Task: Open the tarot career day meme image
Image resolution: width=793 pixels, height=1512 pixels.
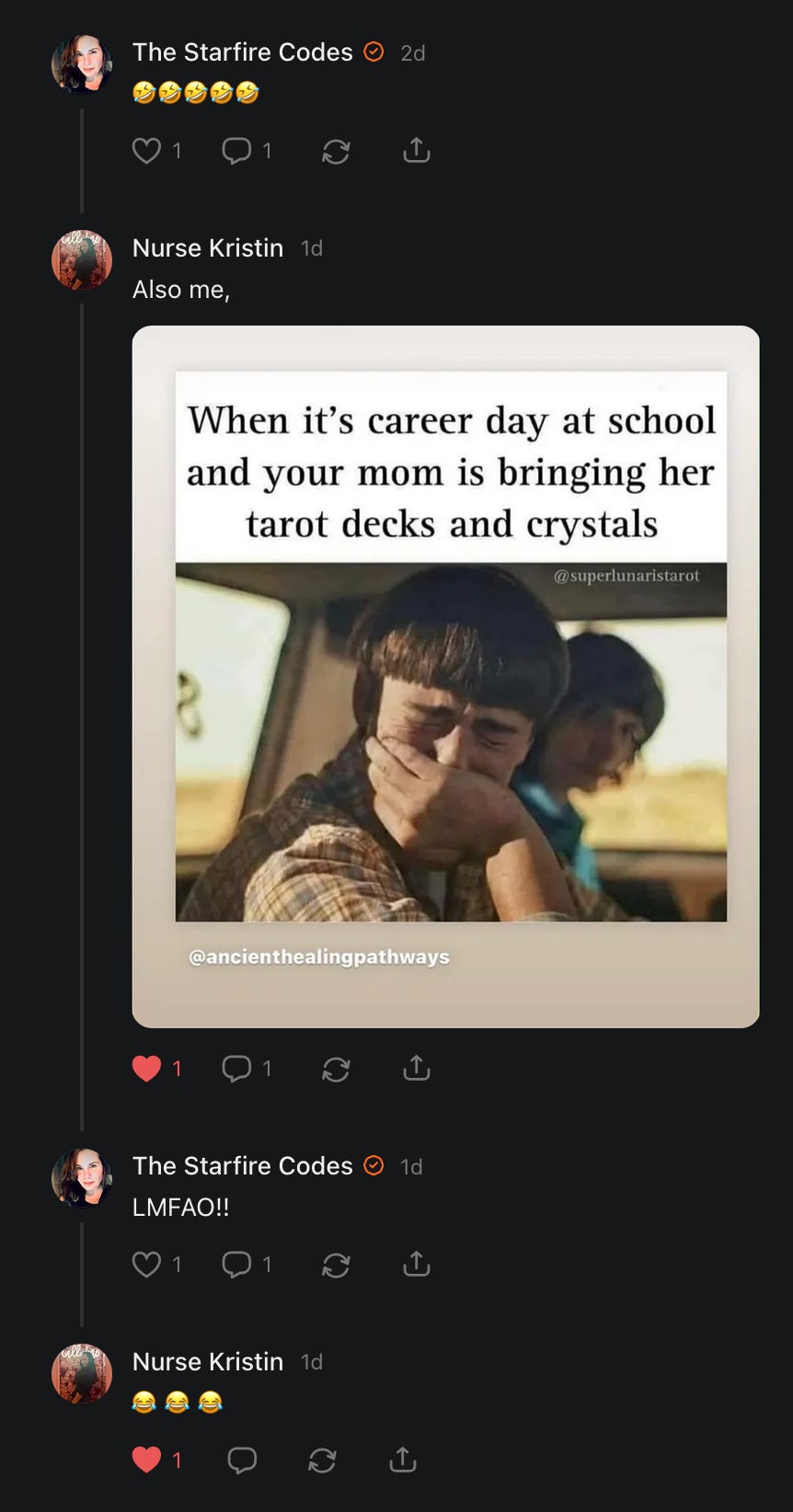Action: tap(446, 677)
